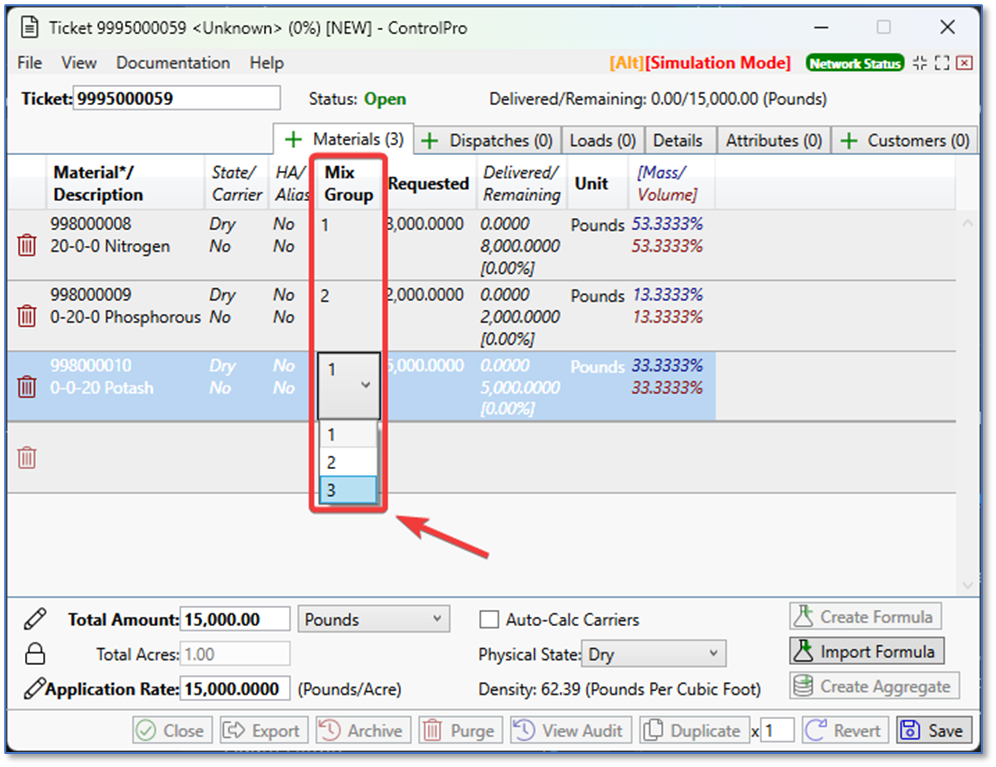Viewport: 996px width, 767px height.
Task: Click the Import Formula button
Action: 865,652
